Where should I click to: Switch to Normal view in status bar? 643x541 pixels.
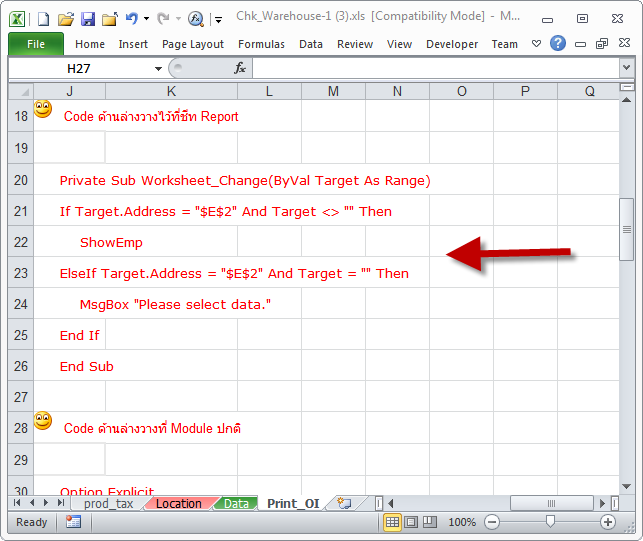392,522
